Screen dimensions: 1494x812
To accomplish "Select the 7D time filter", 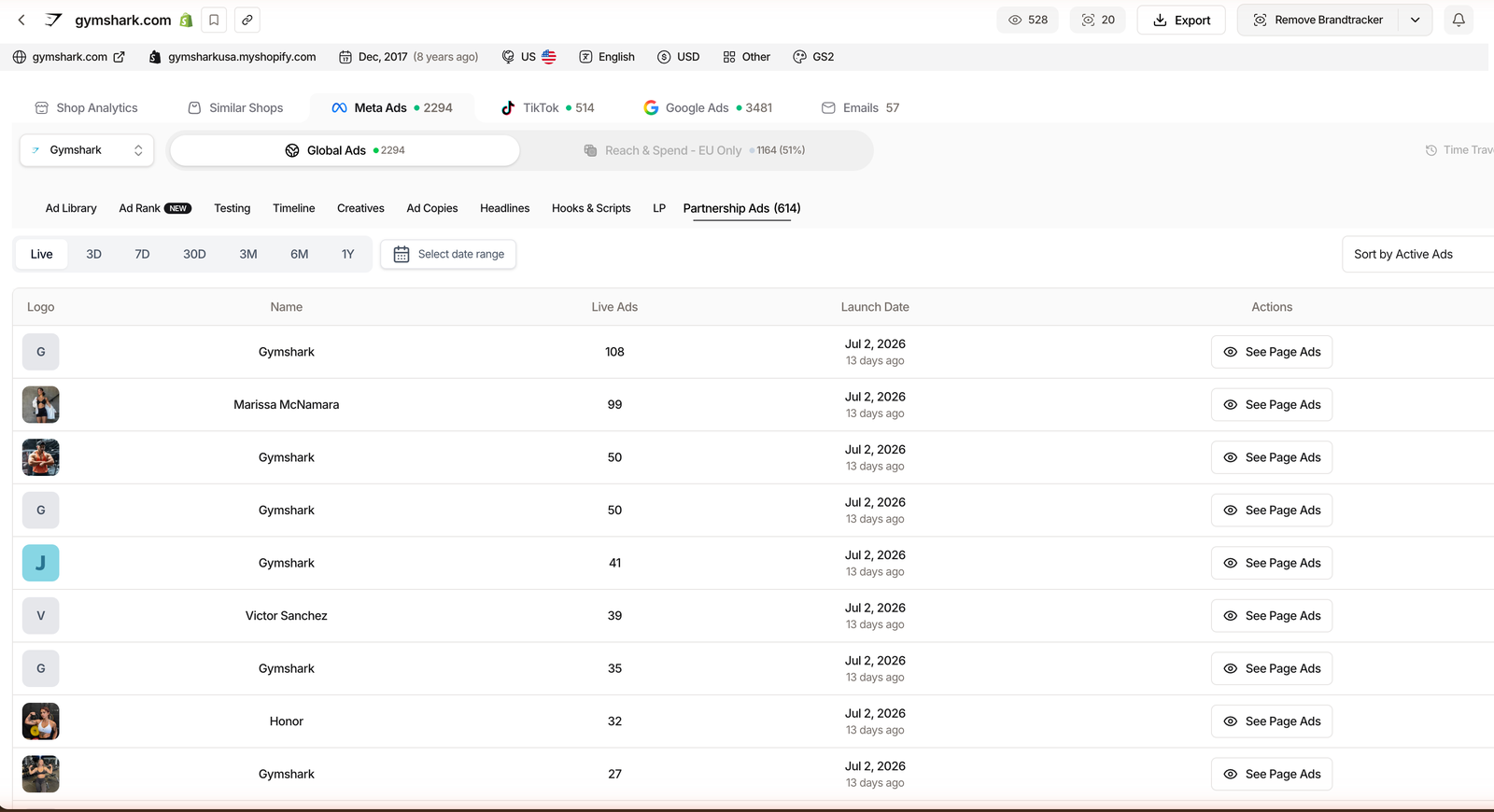I will pyautogui.click(x=142, y=254).
